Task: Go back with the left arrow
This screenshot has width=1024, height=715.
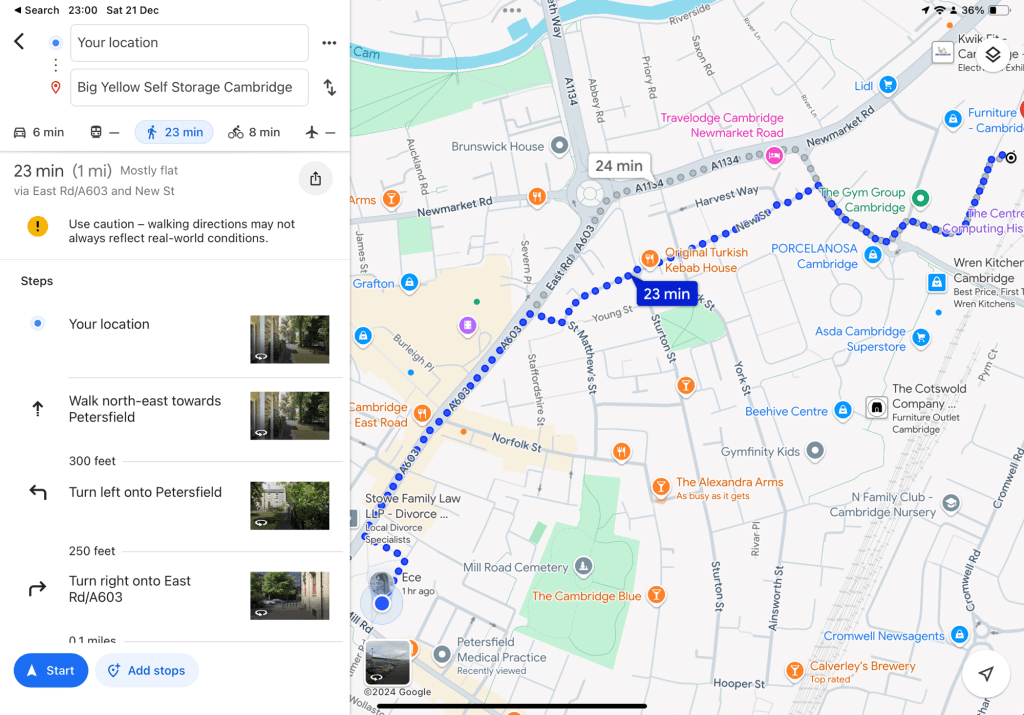Action: click(20, 42)
